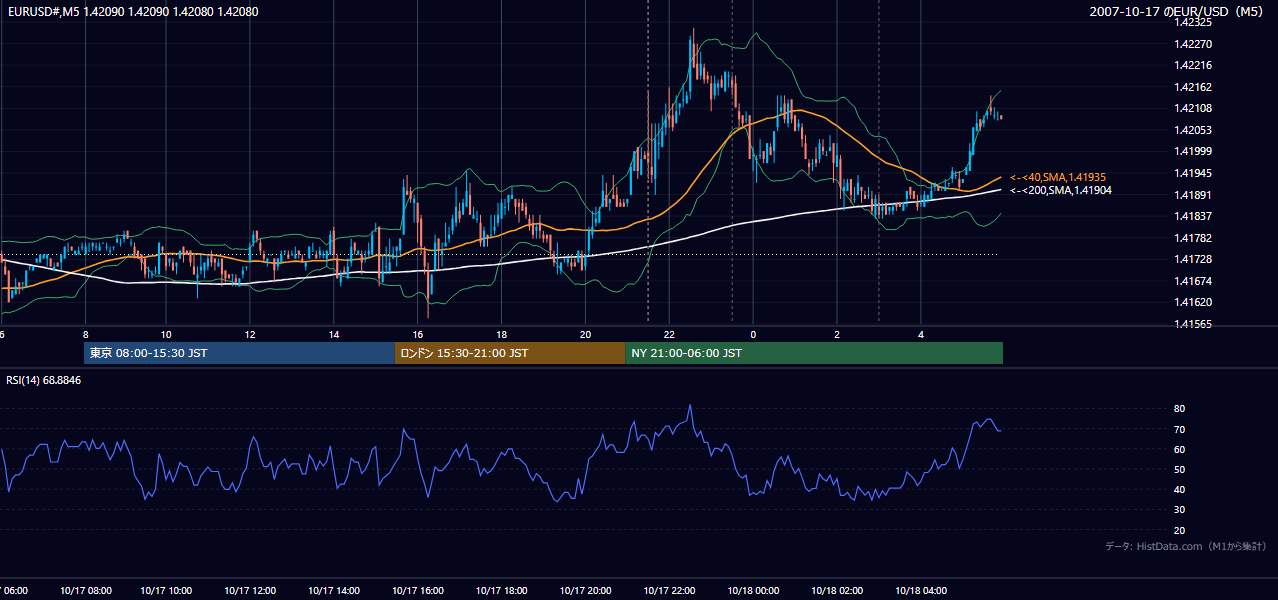Click price axis value 1.41565
The width and height of the screenshot is (1278, 600).
(x=1194, y=324)
